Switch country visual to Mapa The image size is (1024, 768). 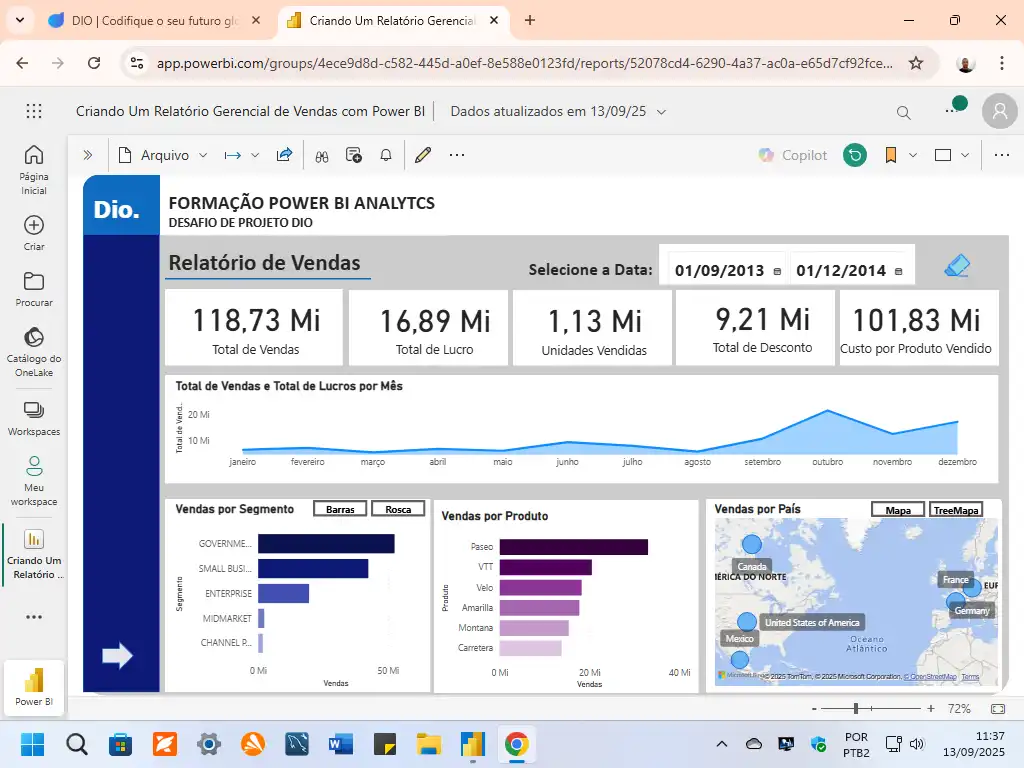pyautogui.click(x=898, y=510)
